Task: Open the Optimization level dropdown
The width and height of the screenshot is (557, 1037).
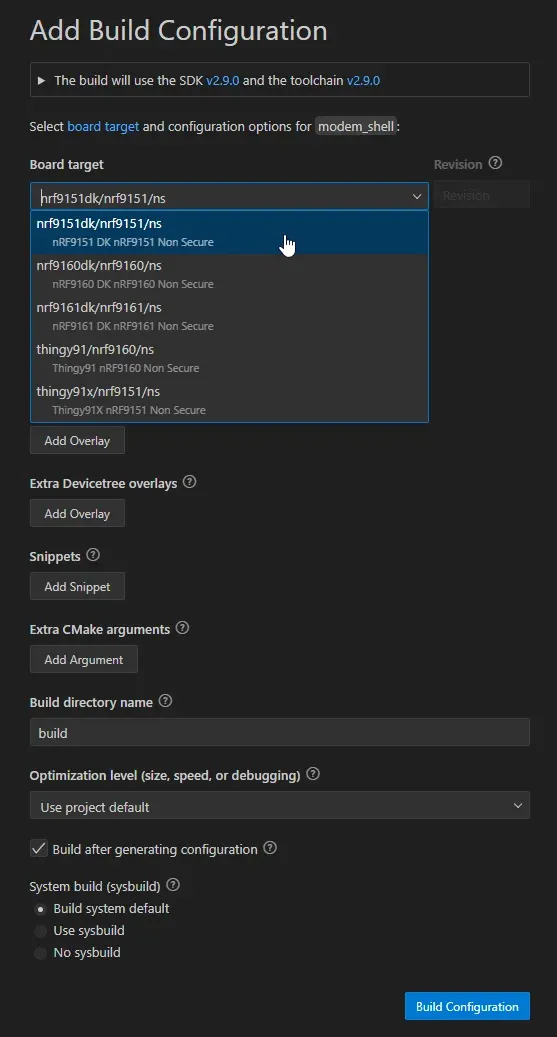Action: 280,806
